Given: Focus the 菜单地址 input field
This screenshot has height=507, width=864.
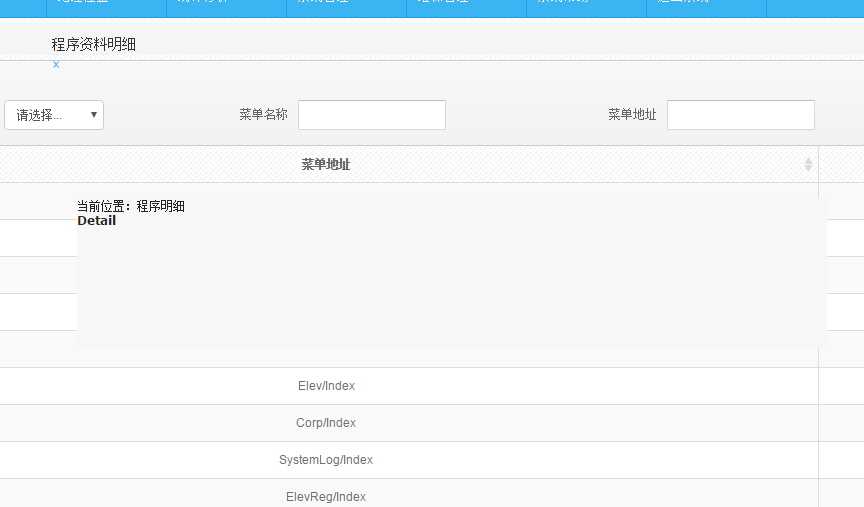Looking at the screenshot, I should (x=741, y=115).
